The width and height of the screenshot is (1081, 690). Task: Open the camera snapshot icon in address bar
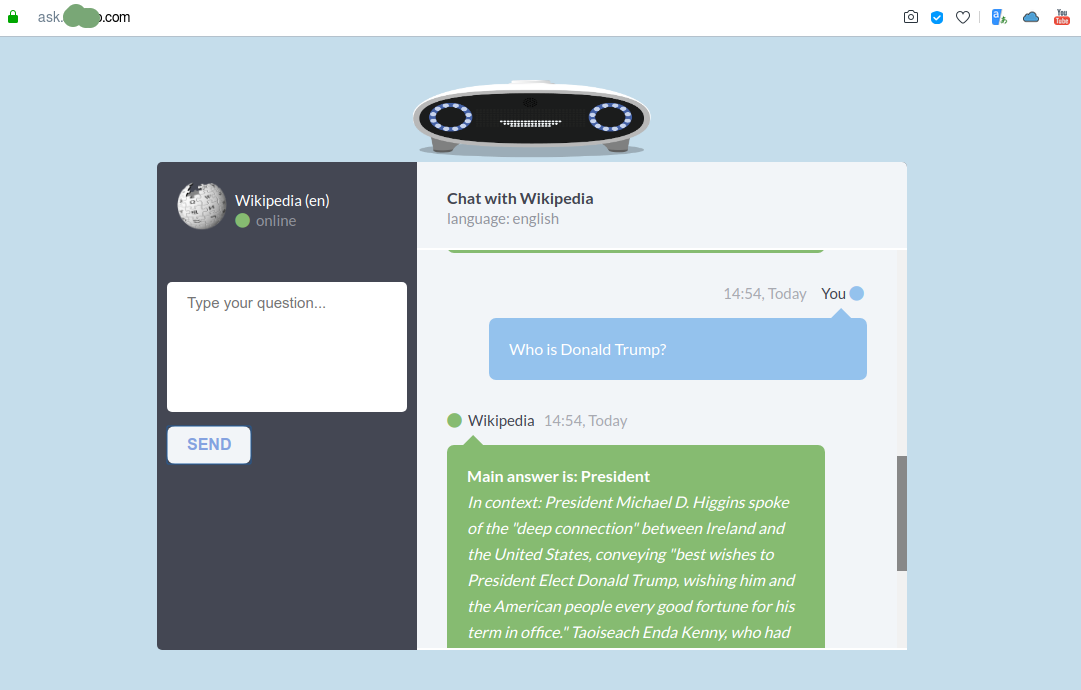[x=911, y=17]
